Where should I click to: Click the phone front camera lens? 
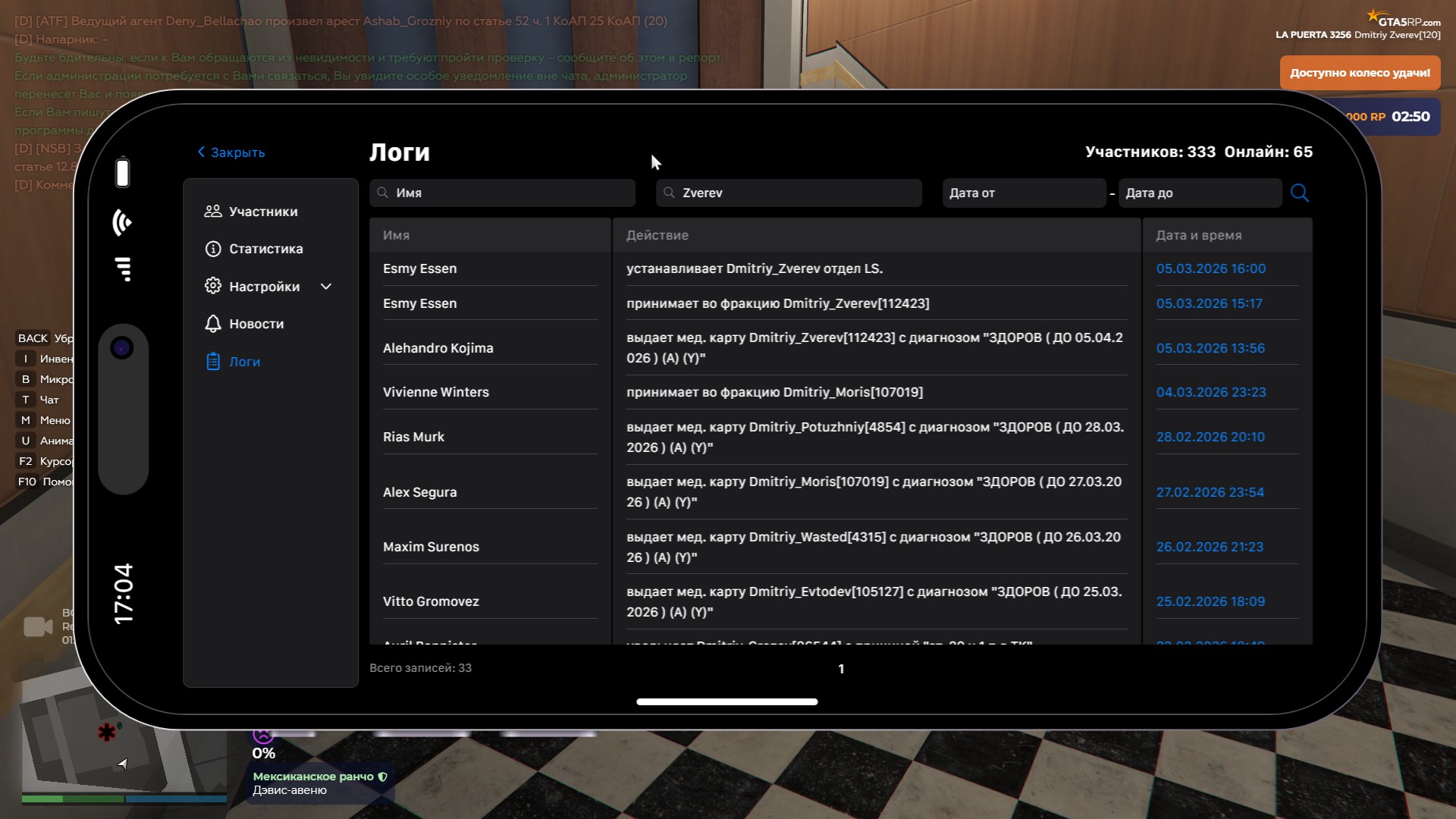click(x=122, y=348)
